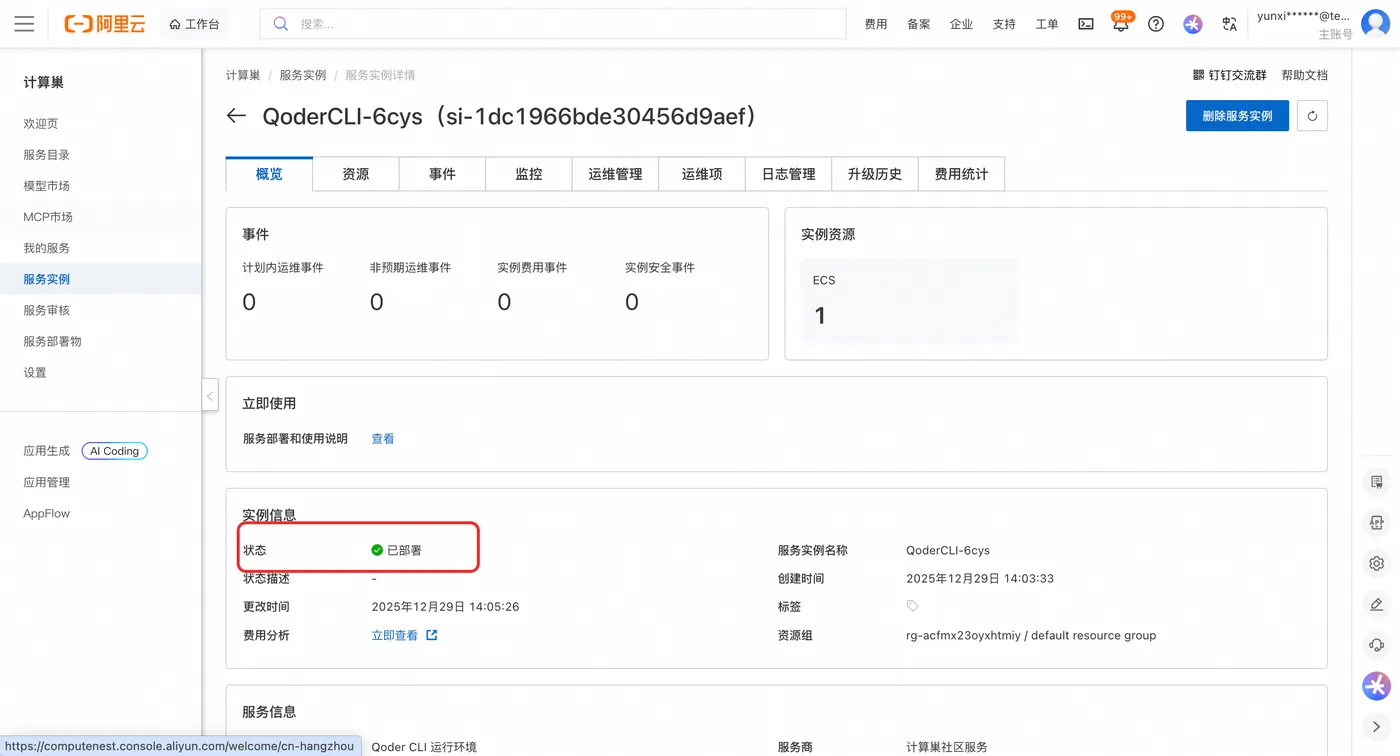Image resolution: width=1400 pixels, height=756 pixels.
Task: Click the search magnifier icon
Action: 281,24
